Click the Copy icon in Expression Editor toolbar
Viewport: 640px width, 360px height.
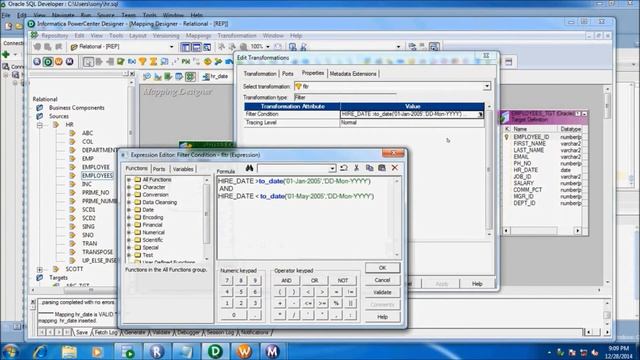click(x=369, y=168)
